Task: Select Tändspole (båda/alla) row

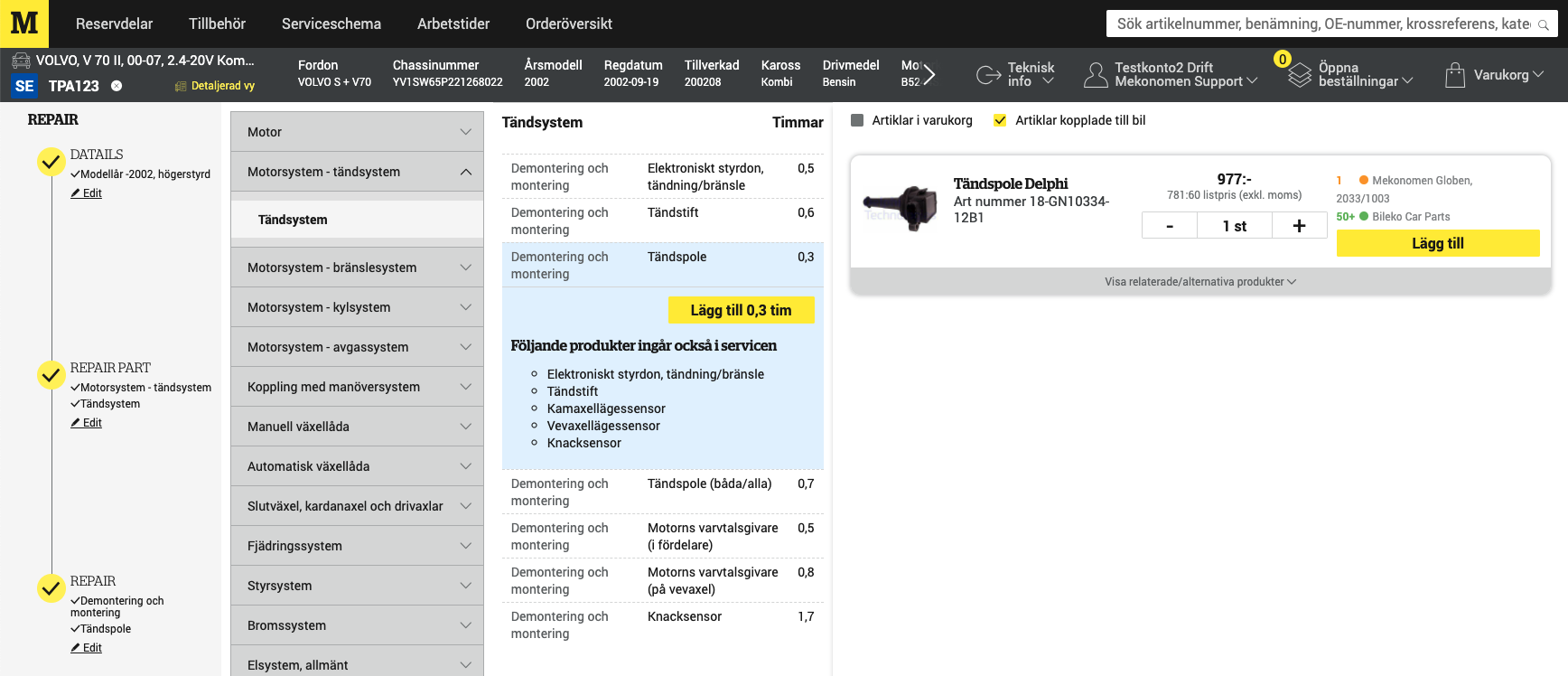Action: point(663,492)
